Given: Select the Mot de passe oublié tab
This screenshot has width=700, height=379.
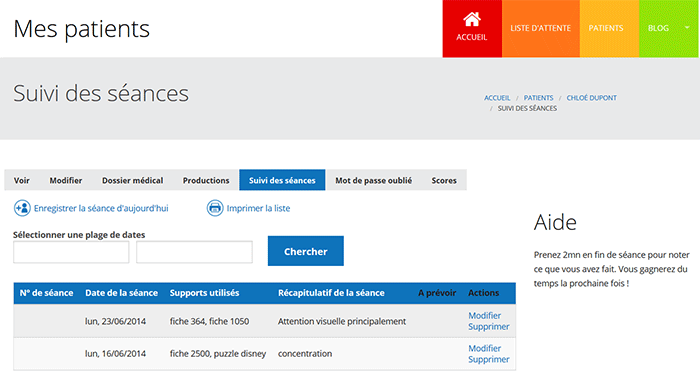Looking at the screenshot, I should pos(373,180).
